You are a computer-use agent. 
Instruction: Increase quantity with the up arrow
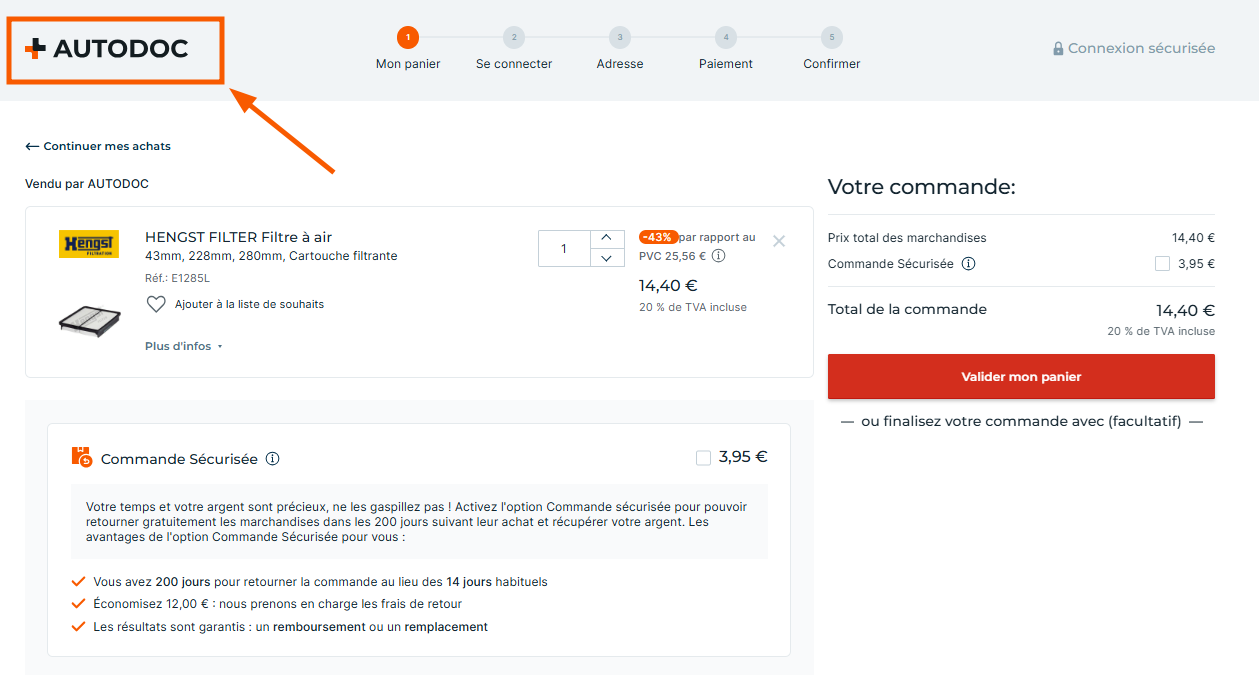pyautogui.click(x=607, y=239)
